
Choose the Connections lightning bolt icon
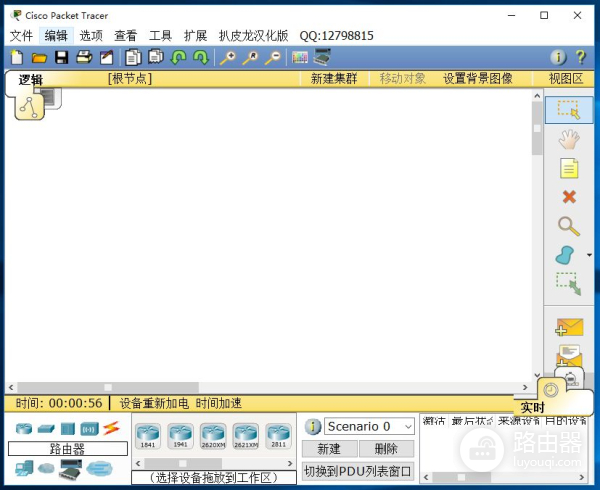tap(111, 428)
